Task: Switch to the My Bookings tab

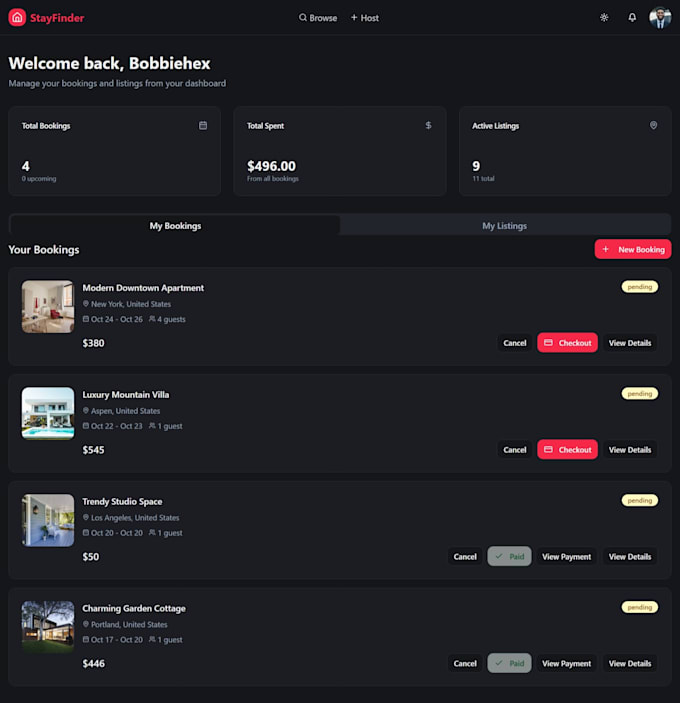Action: 175,226
